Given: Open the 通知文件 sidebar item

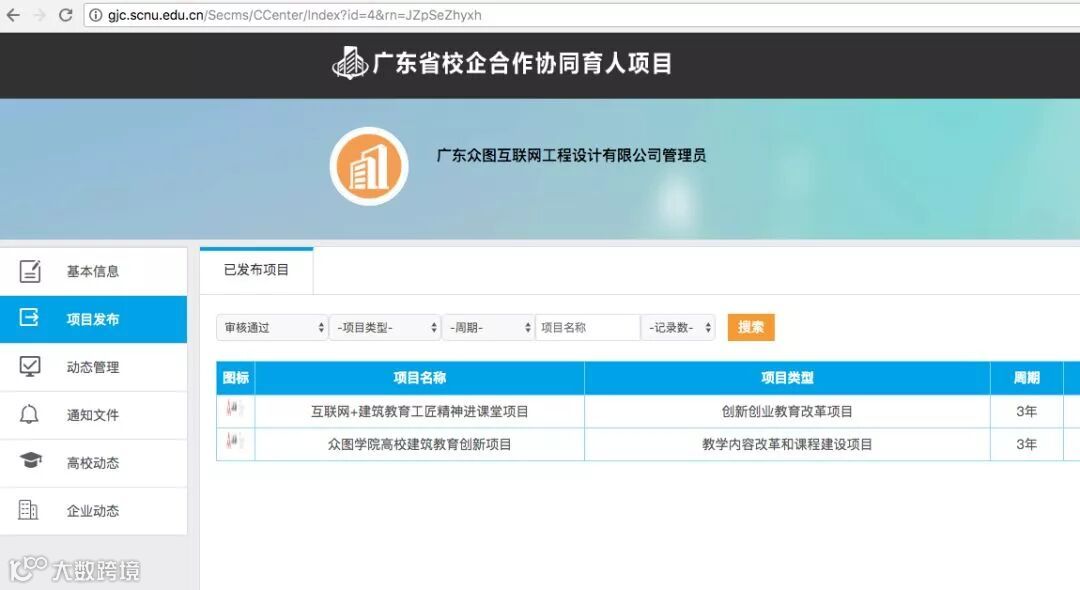Looking at the screenshot, I should (93, 415).
